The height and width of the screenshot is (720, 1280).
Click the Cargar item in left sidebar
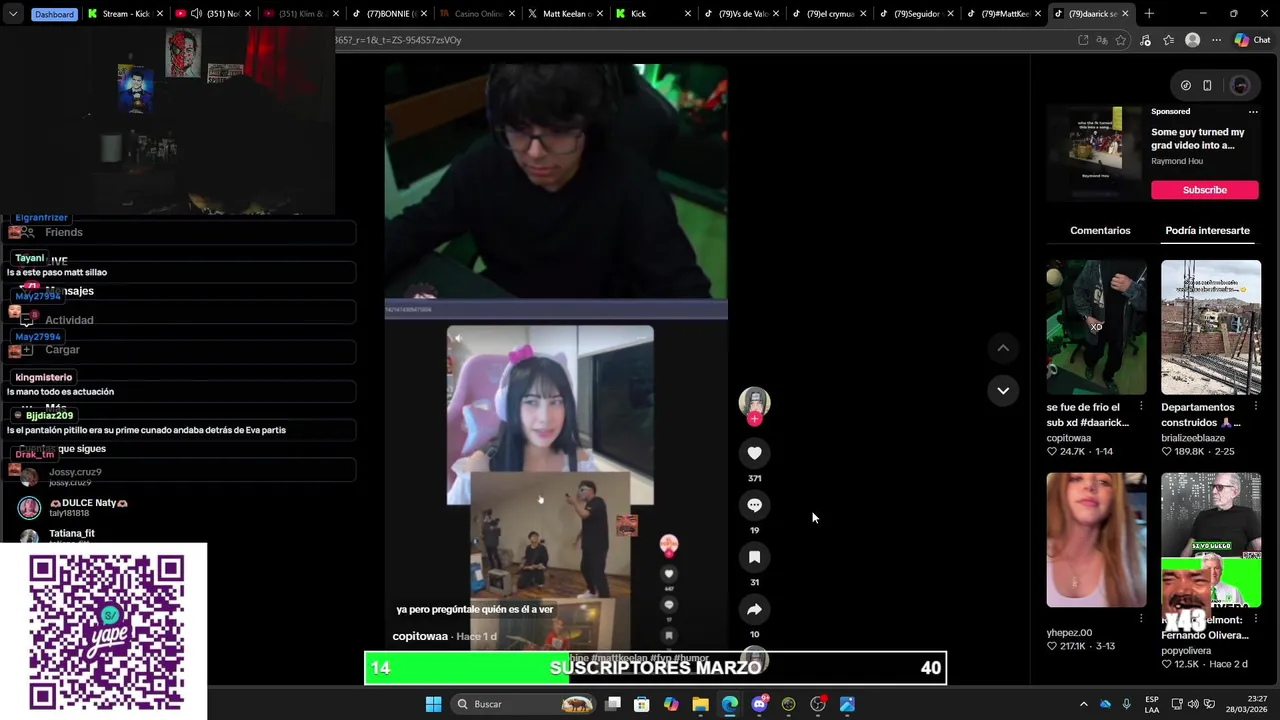[62, 350]
